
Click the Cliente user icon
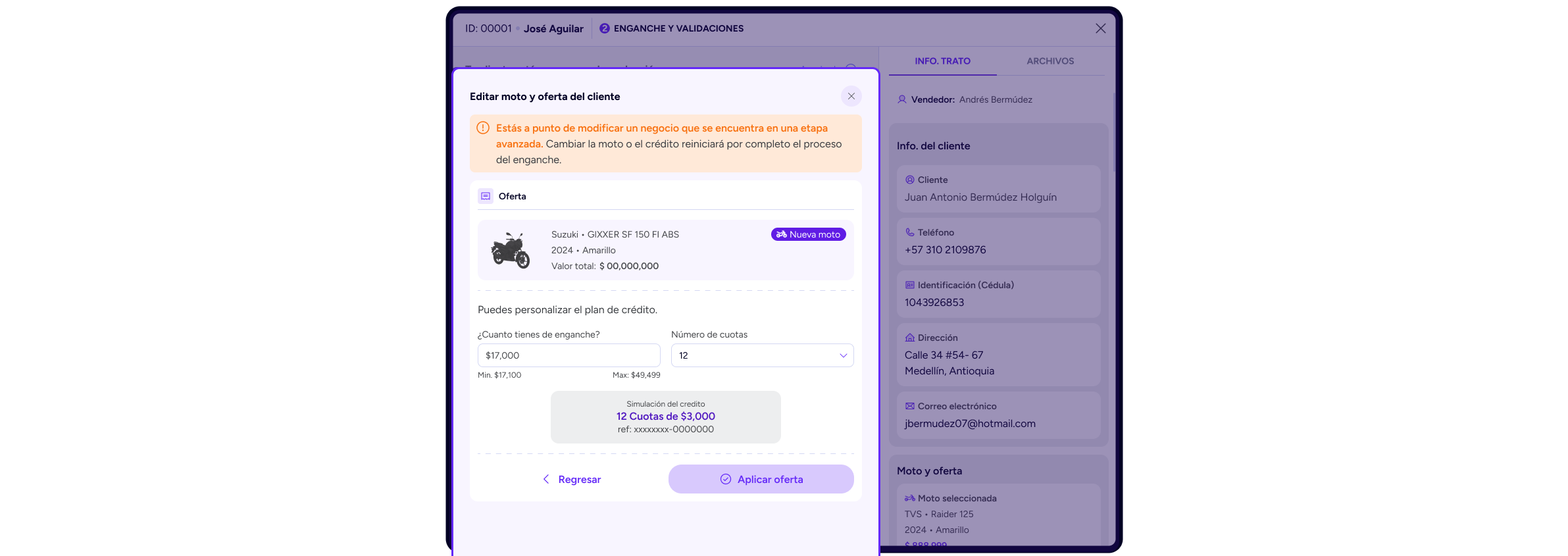pyautogui.click(x=909, y=180)
